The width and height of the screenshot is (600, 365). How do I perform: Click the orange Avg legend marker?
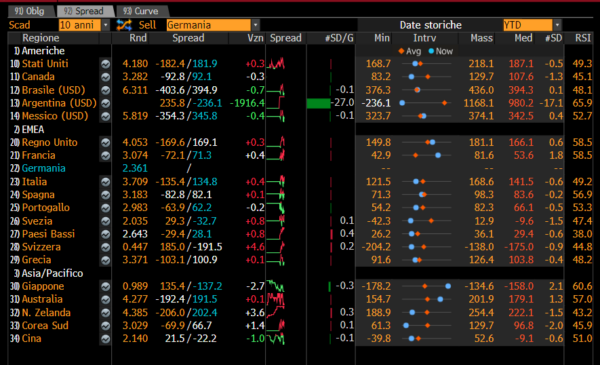click(x=401, y=51)
